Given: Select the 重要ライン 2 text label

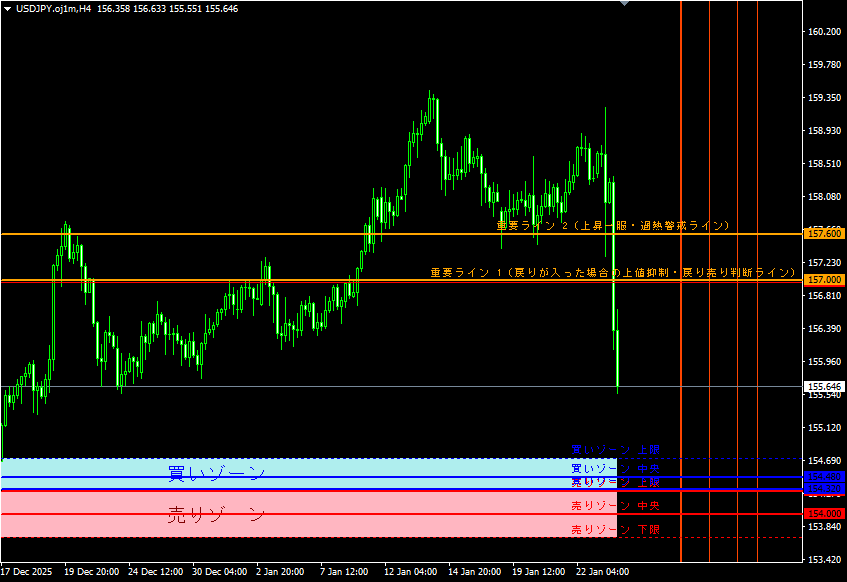Looking at the screenshot, I should [x=613, y=226].
